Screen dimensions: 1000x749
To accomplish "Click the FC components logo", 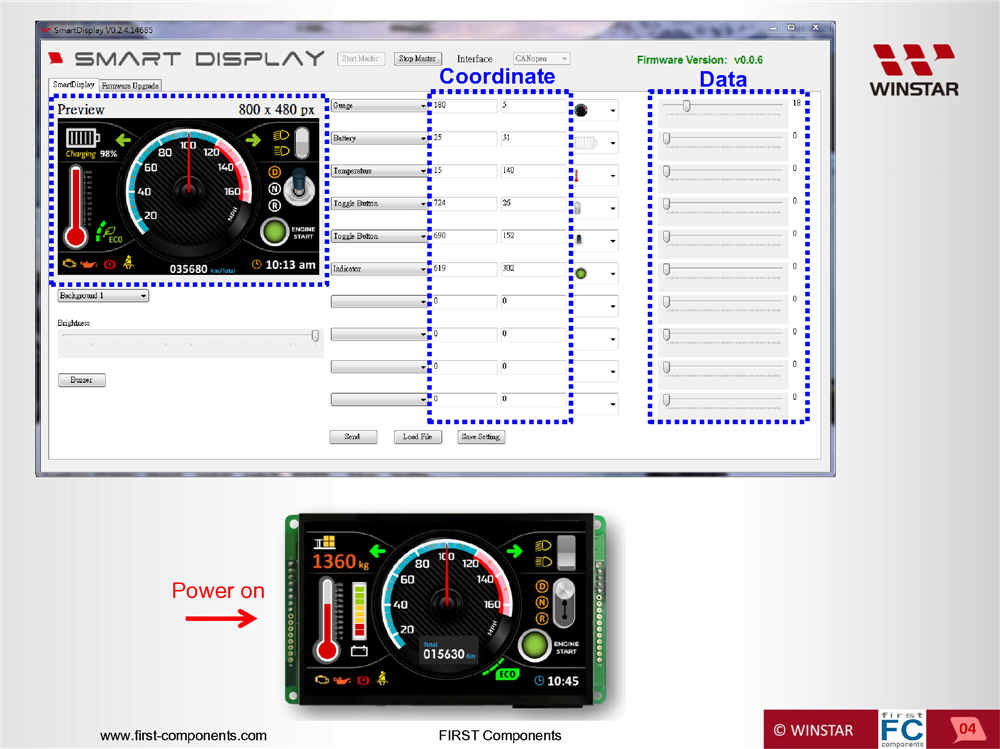I will (902, 729).
